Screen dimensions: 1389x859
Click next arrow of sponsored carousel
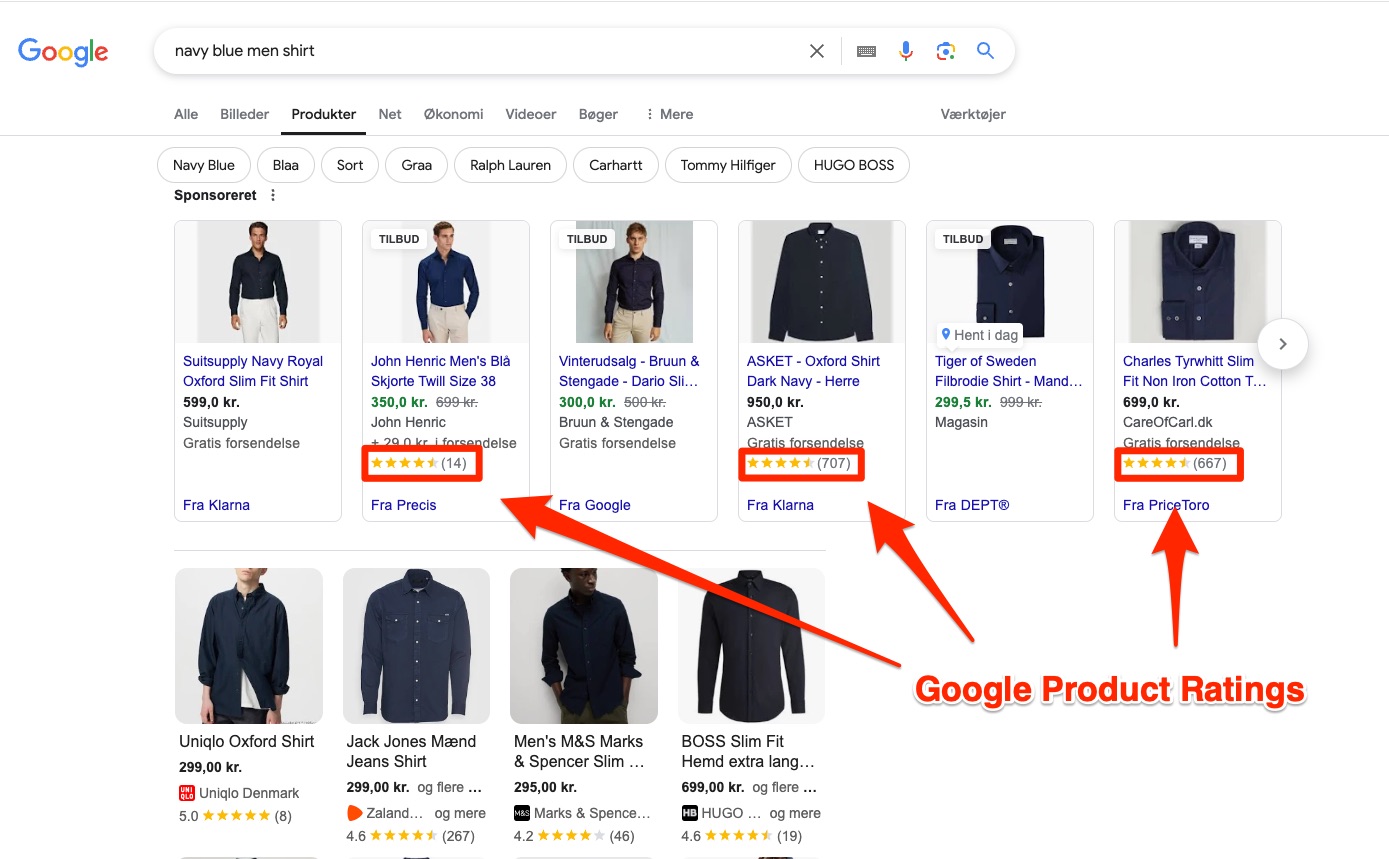[x=1283, y=344]
